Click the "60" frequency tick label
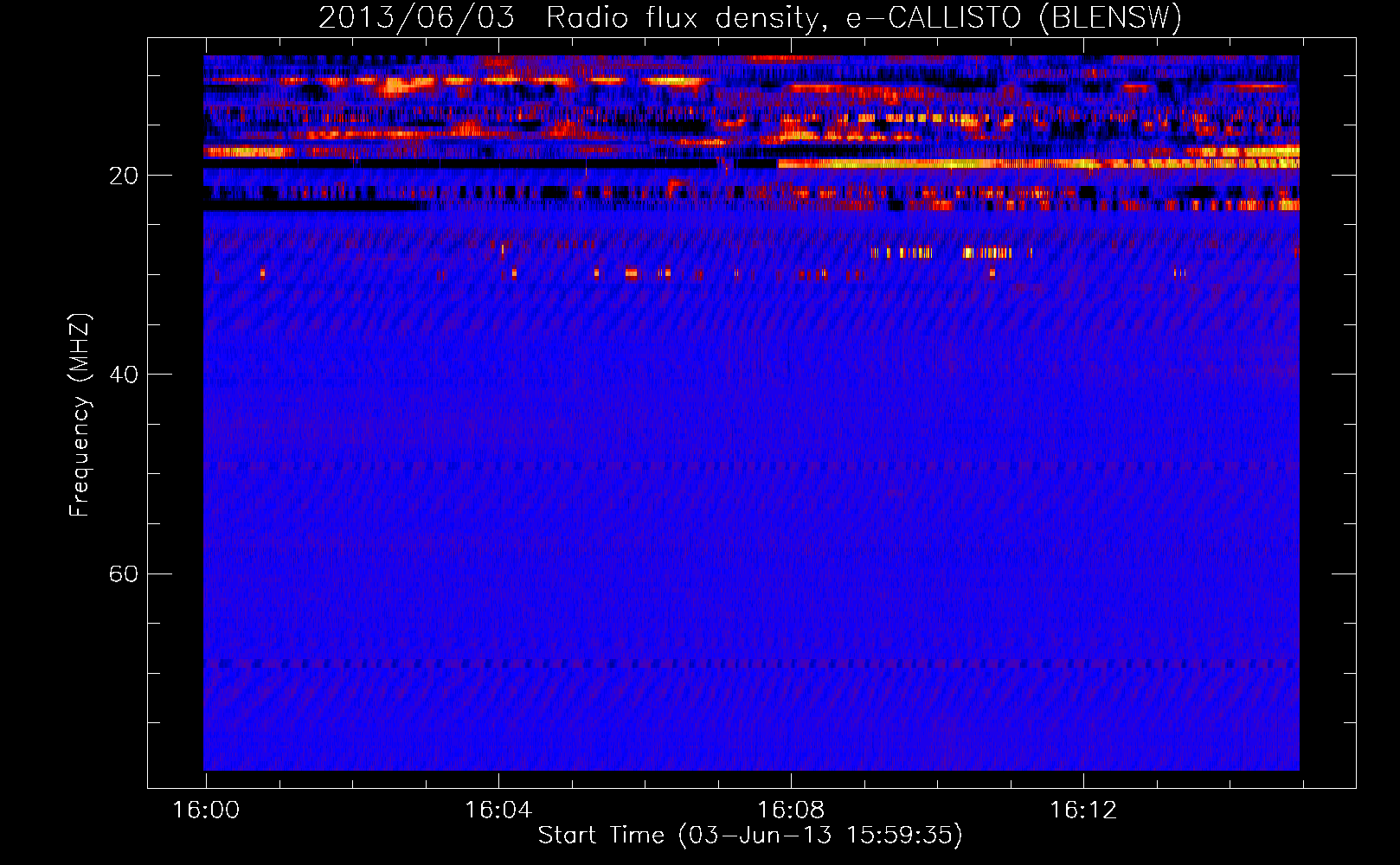The image size is (1400, 865). coord(123,574)
